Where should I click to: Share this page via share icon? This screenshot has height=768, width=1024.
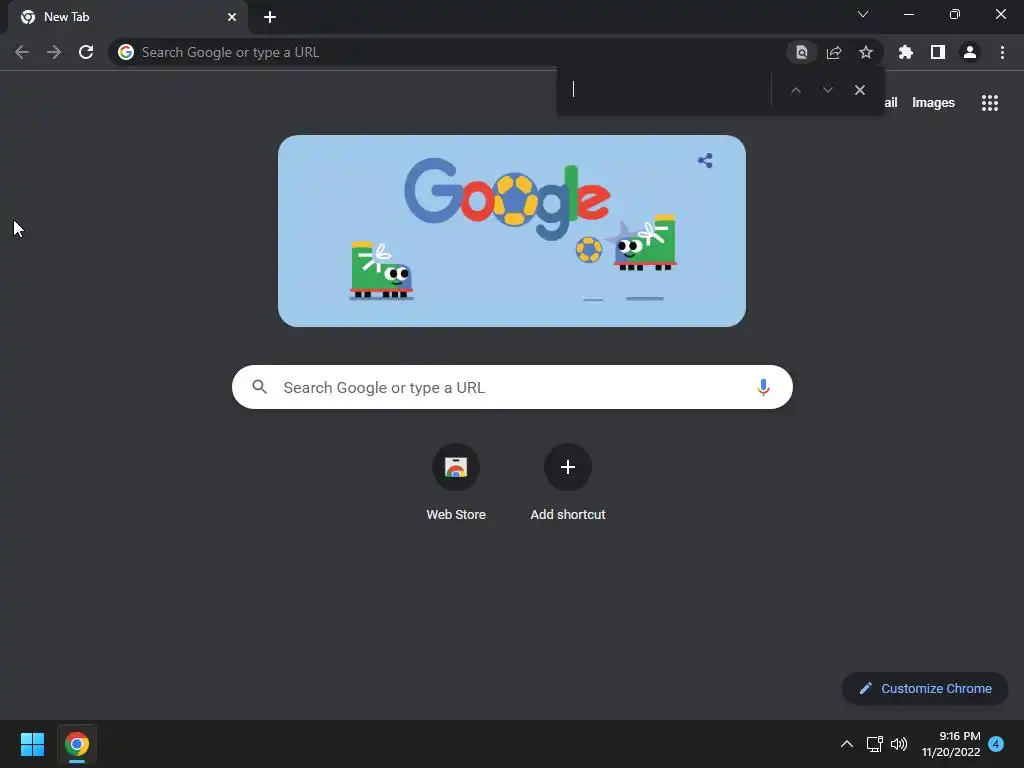[x=834, y=52]
